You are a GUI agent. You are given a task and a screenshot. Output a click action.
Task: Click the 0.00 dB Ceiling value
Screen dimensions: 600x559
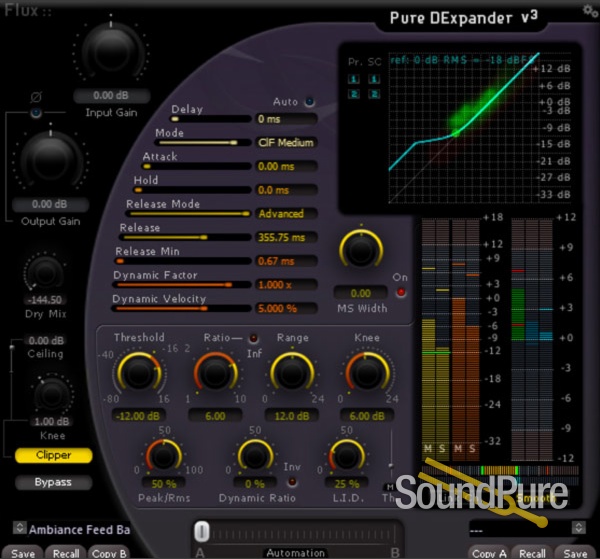tap(46, 340)
